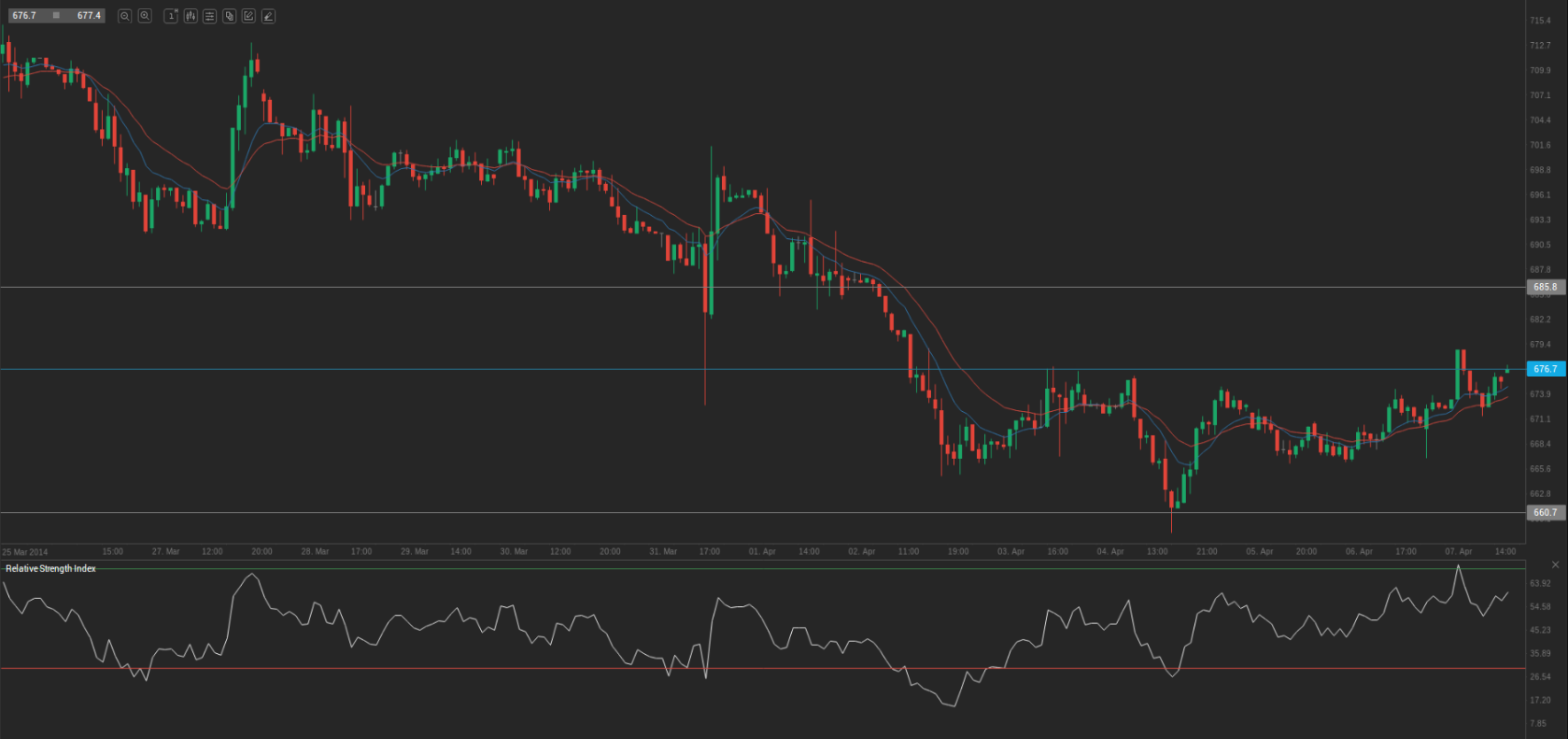Click the zoom out magnifier icon
The height and width of the screenshot is (739, 1568).
pyautogui.click(x=124, y=16)
